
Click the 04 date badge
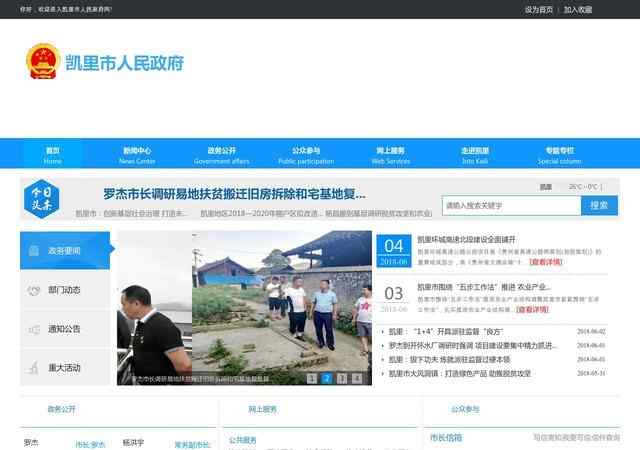click(394, 251)
